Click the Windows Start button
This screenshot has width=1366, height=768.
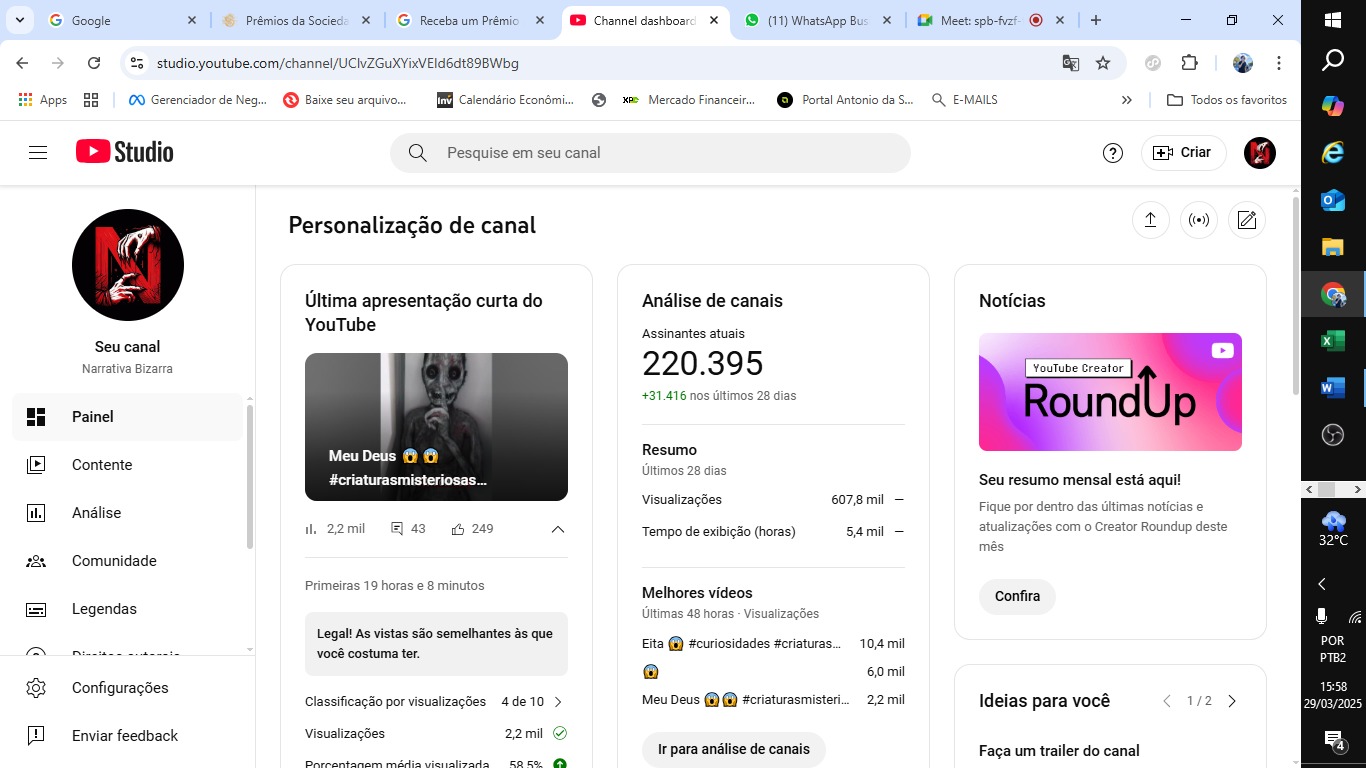click(1333, 19)
